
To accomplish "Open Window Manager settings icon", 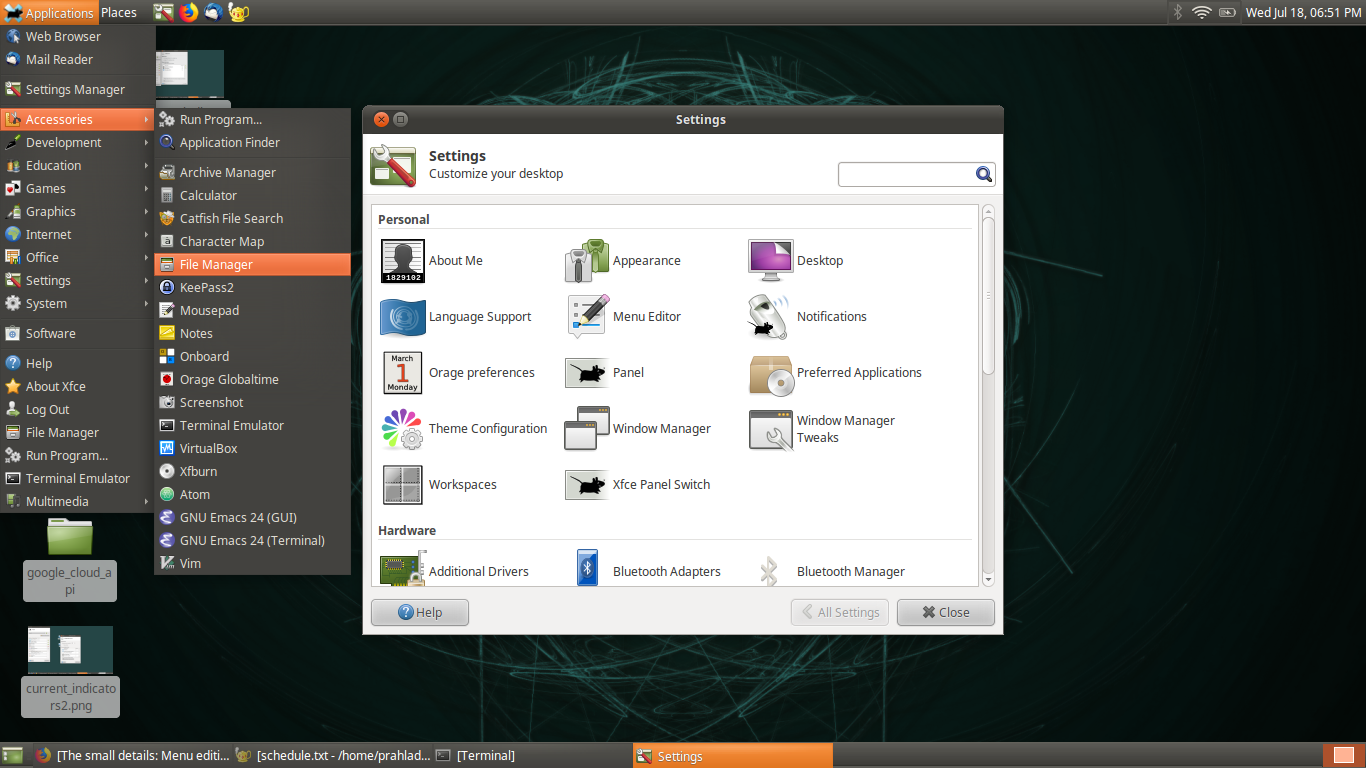I will point(587,429).
